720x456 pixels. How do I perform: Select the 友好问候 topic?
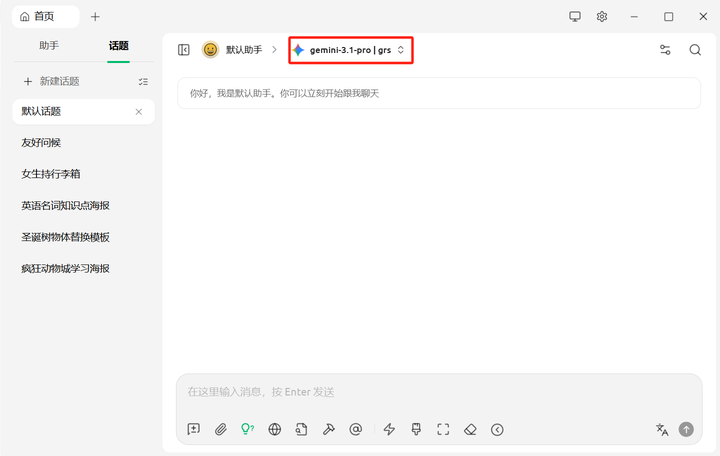41,143
